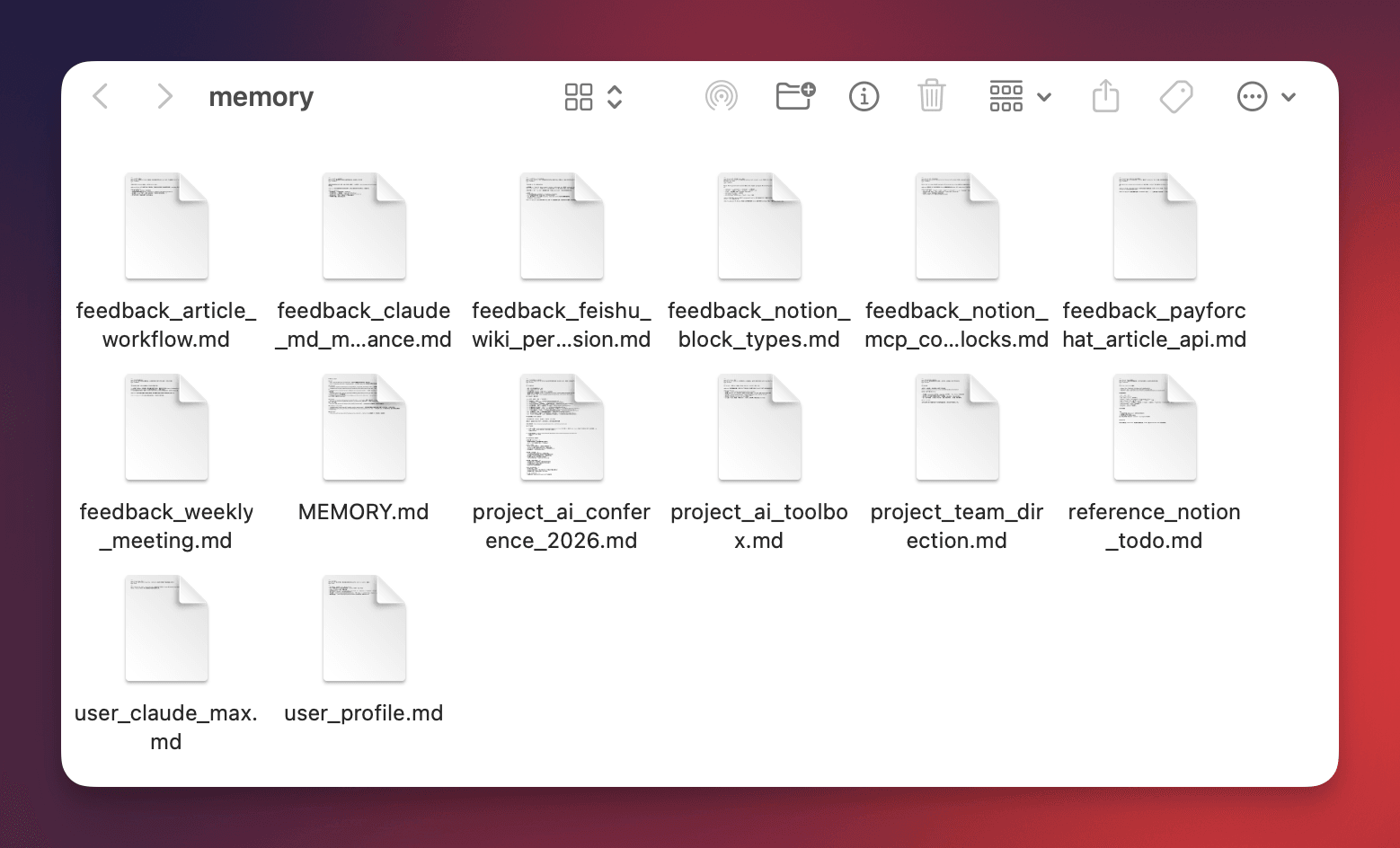The width and height of the screenshot is (1400, 848).
Task: Open the Edit Tags icon
Action: pyautogui.click(x=1176, y=96)
